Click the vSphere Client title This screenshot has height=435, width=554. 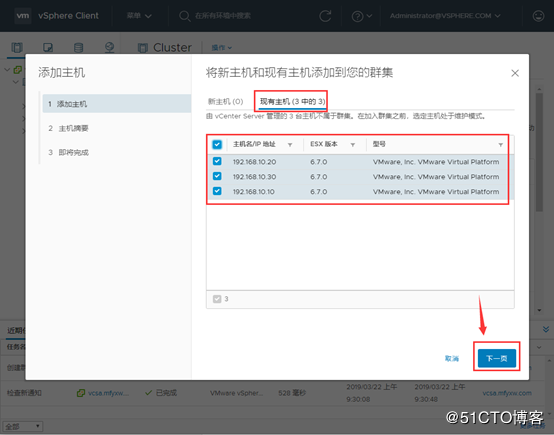(68, 16)
